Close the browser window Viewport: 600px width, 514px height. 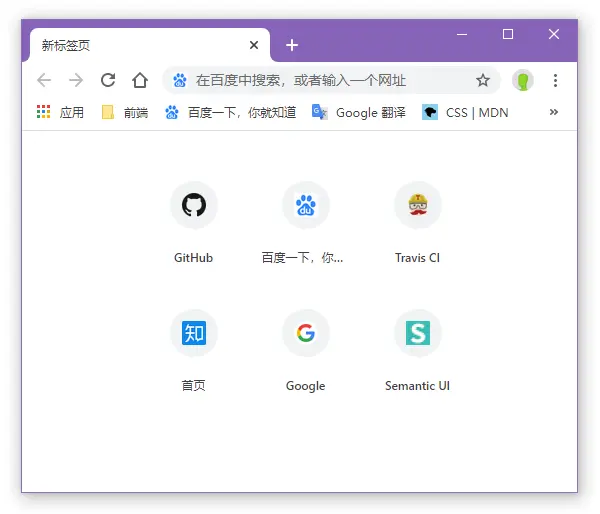(554, 34)
